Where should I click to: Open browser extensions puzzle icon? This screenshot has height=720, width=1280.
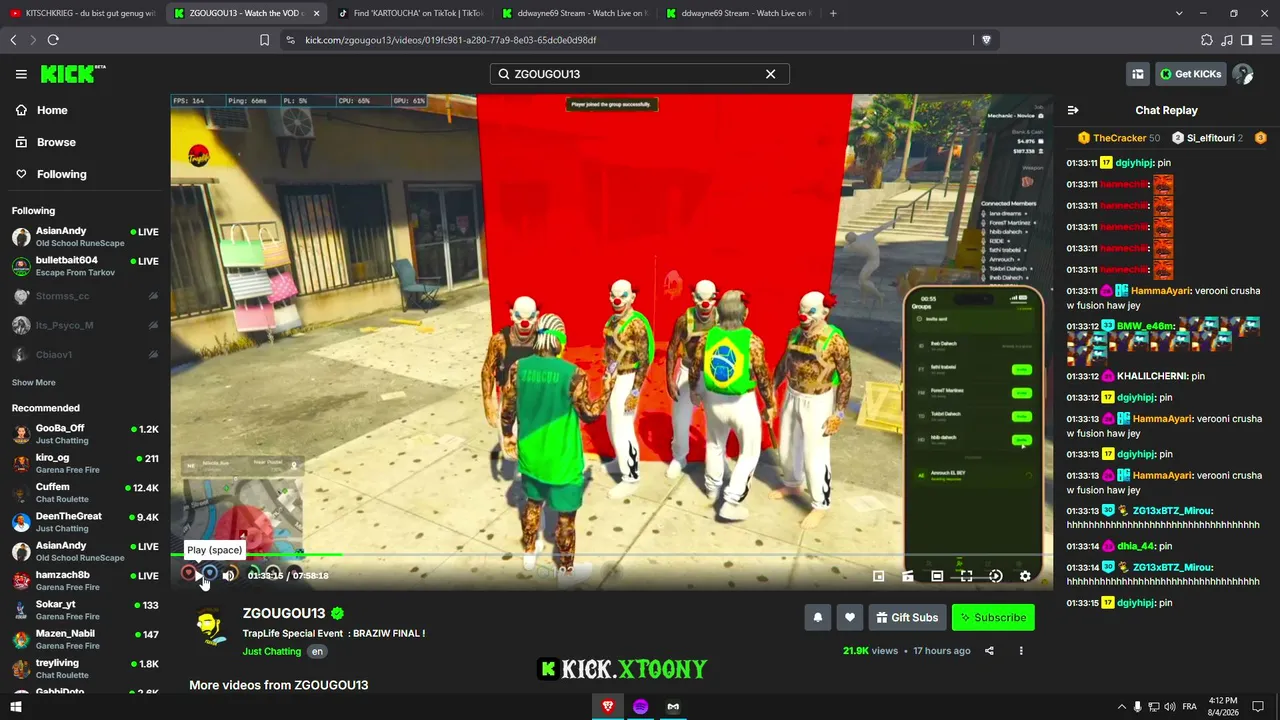[x=1207, y=40]
